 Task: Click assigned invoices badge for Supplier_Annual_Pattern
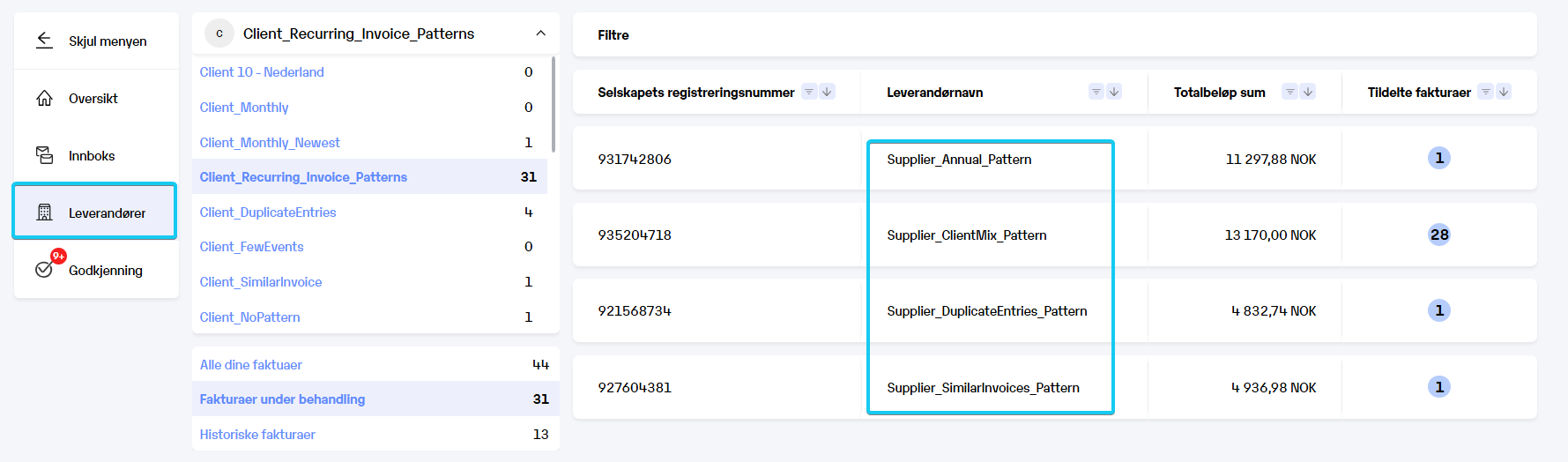[1439, 158]
